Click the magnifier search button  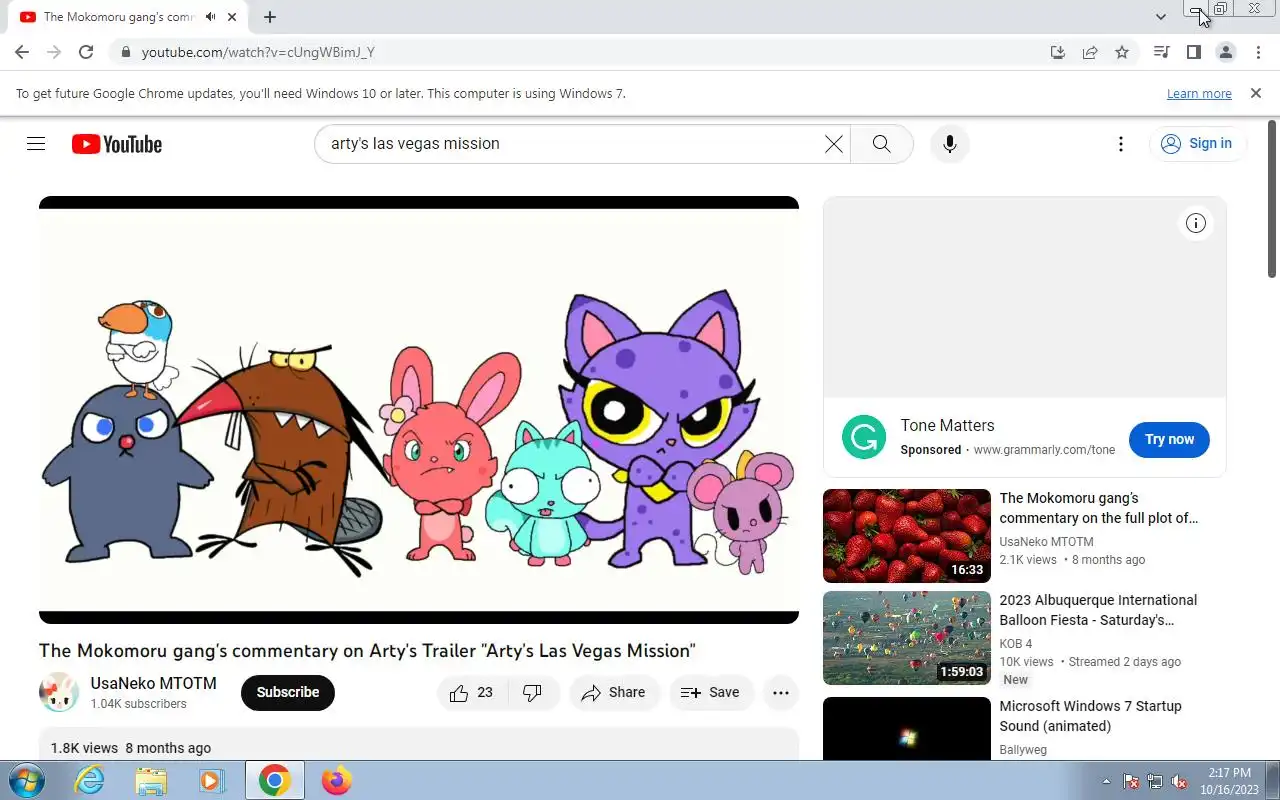(x=881, y=144)
